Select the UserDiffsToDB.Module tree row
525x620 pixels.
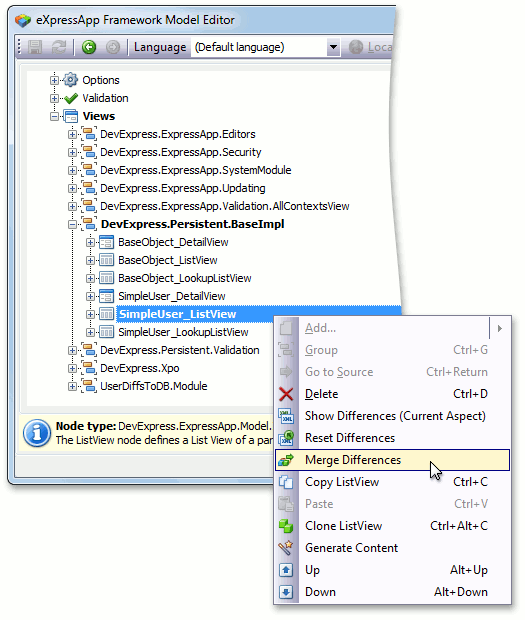tap(154, 386)
